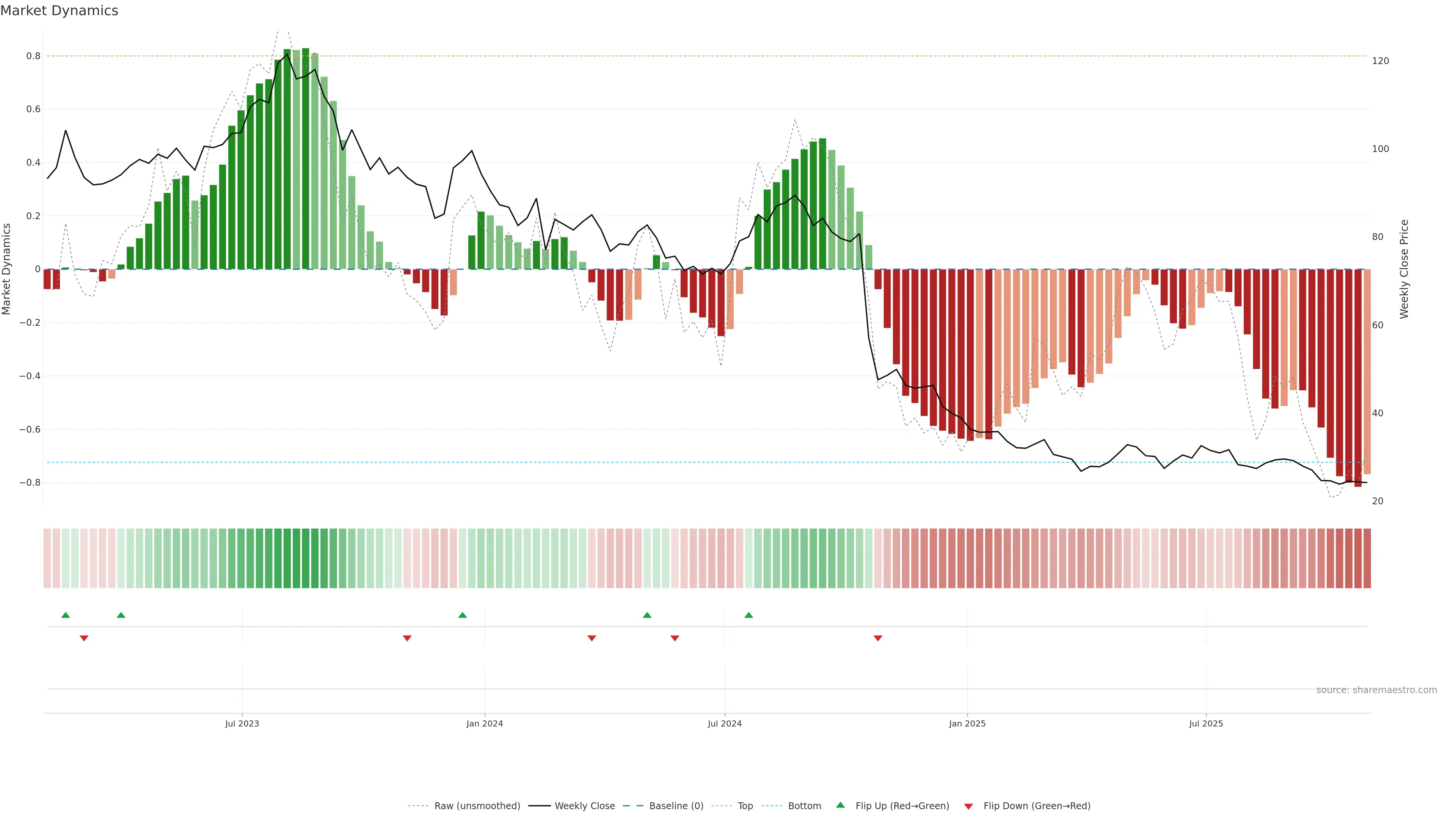Click the Jul 2023 x-axis label
The width and height of the screenshot is (1456, 819).
click(242, 723)
